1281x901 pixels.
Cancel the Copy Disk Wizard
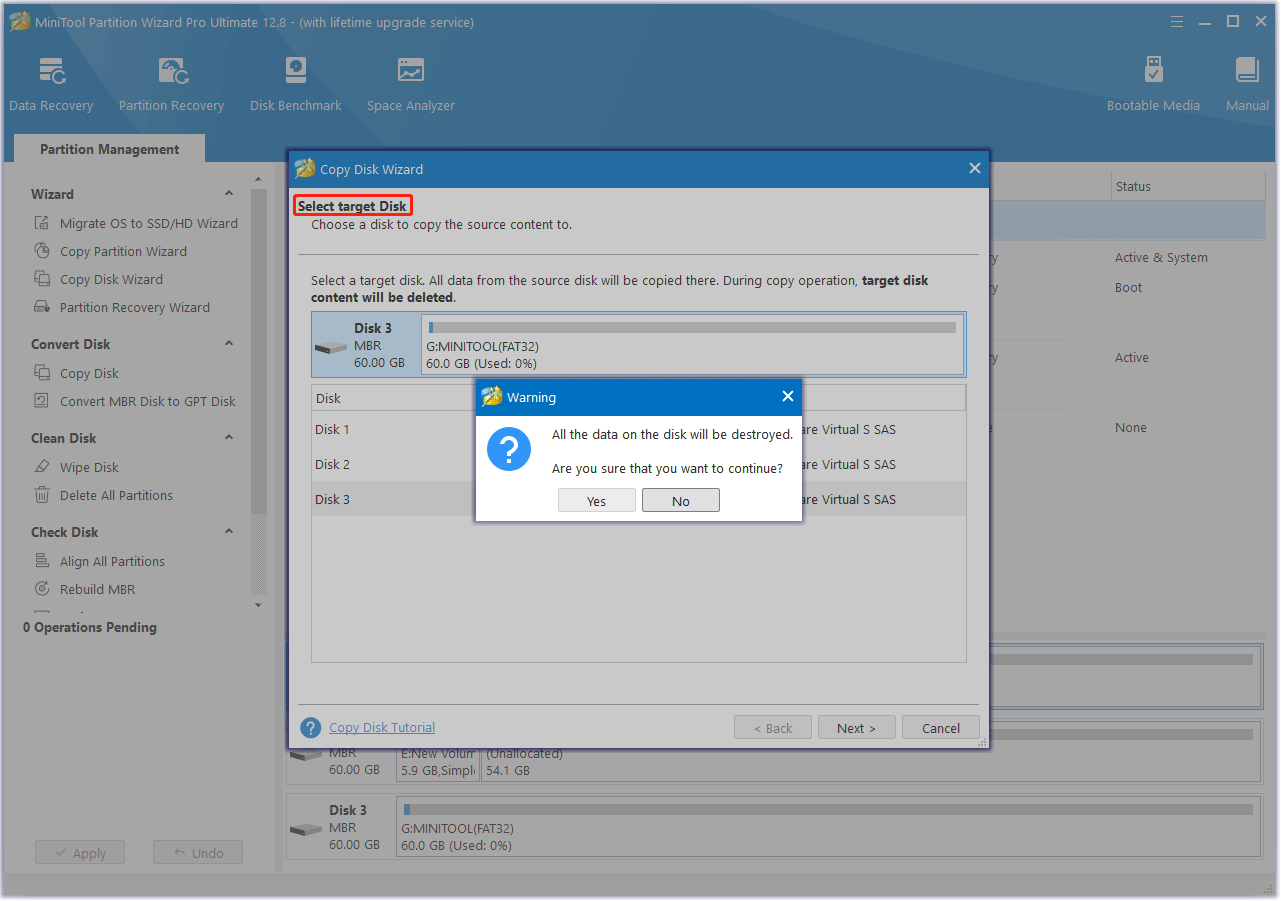pyautogui.click(x=941, y=728)
